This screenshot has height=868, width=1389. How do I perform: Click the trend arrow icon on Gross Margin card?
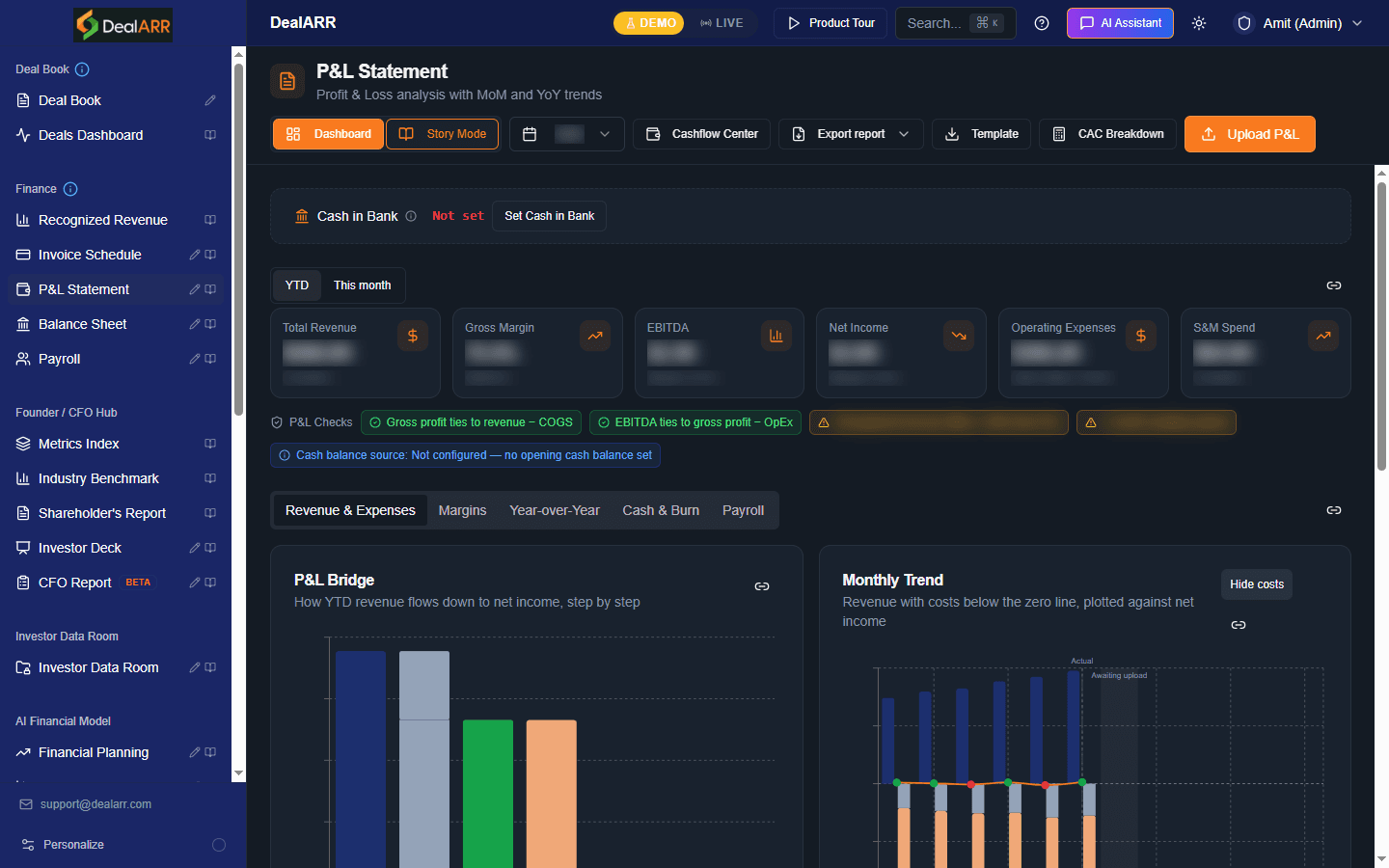[x=595, y=336]
